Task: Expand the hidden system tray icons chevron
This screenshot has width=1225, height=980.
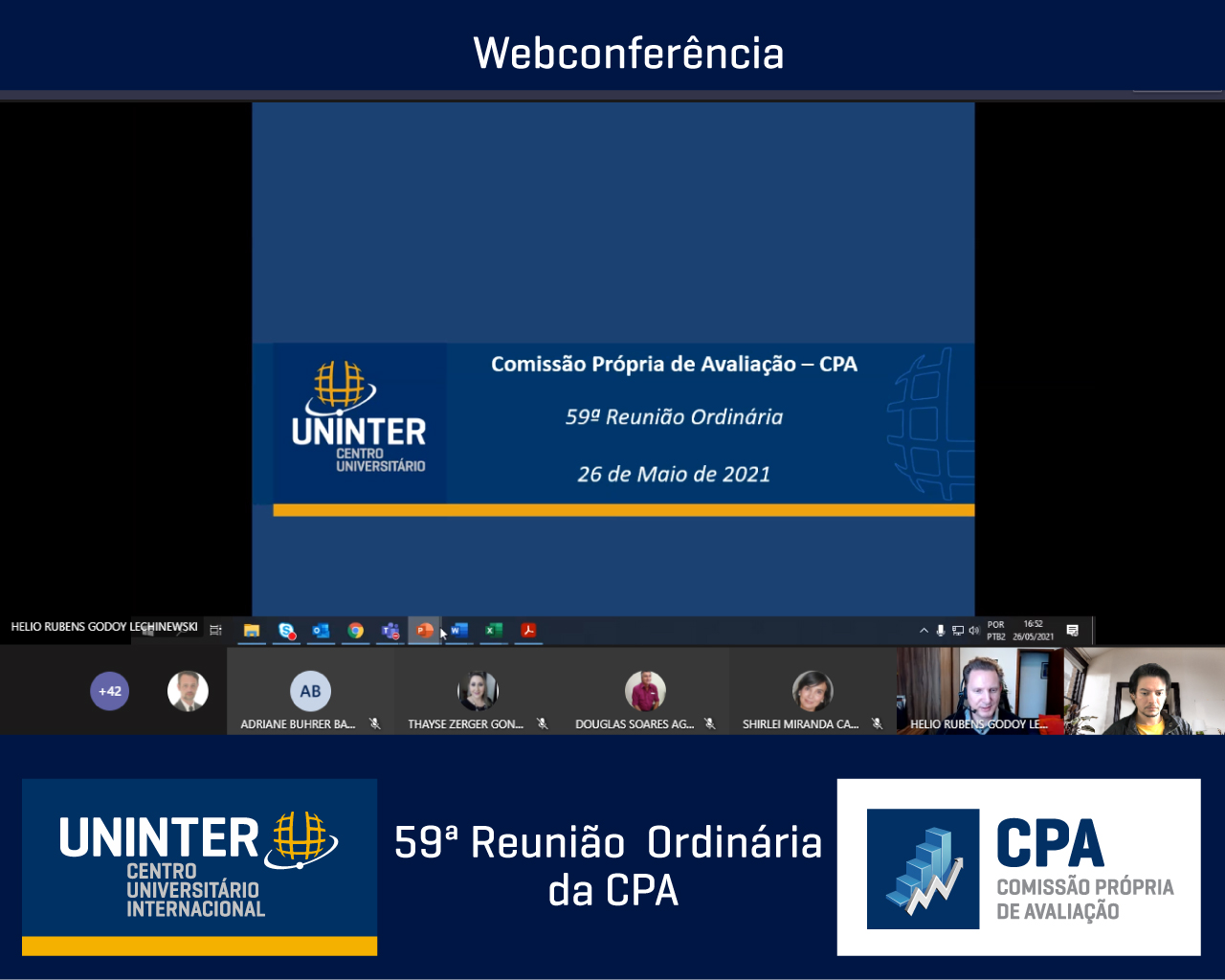Action: tap(924, 631)
